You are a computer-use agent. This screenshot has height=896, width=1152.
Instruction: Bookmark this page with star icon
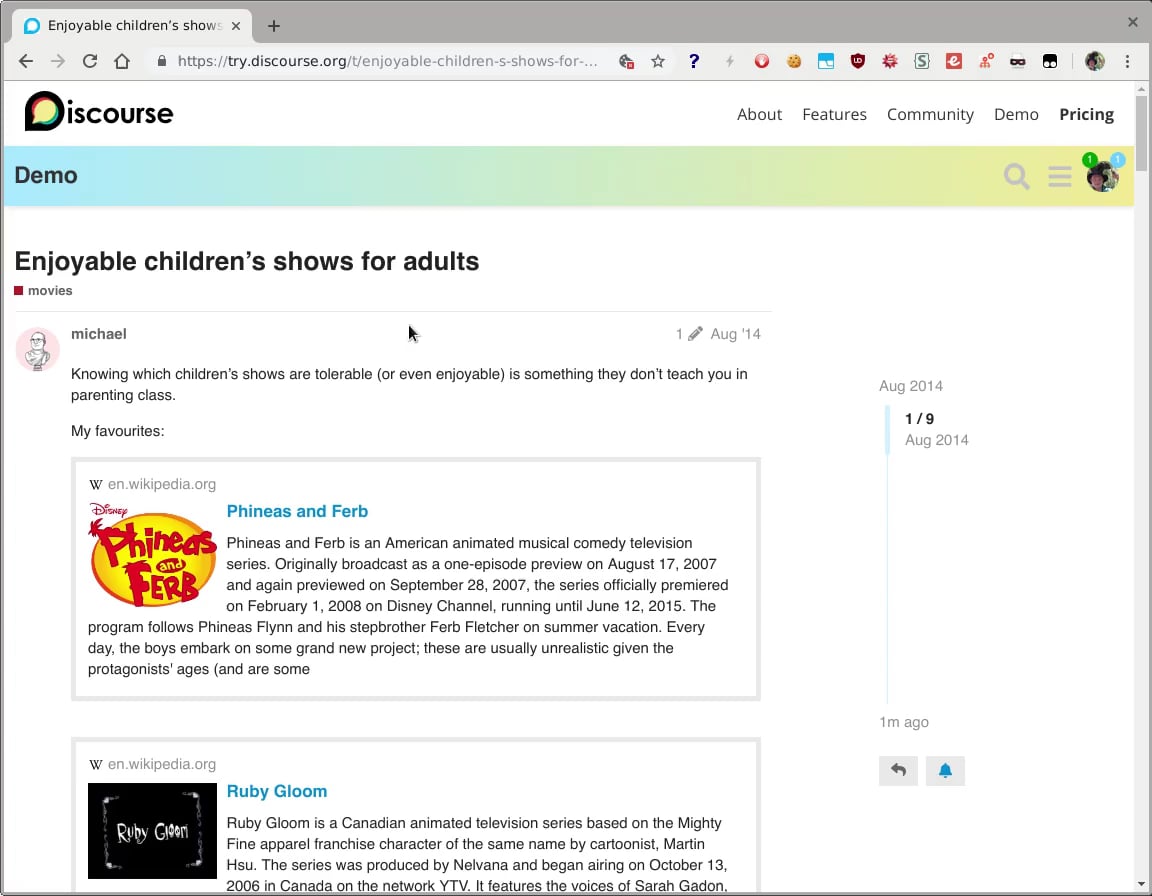658,61
